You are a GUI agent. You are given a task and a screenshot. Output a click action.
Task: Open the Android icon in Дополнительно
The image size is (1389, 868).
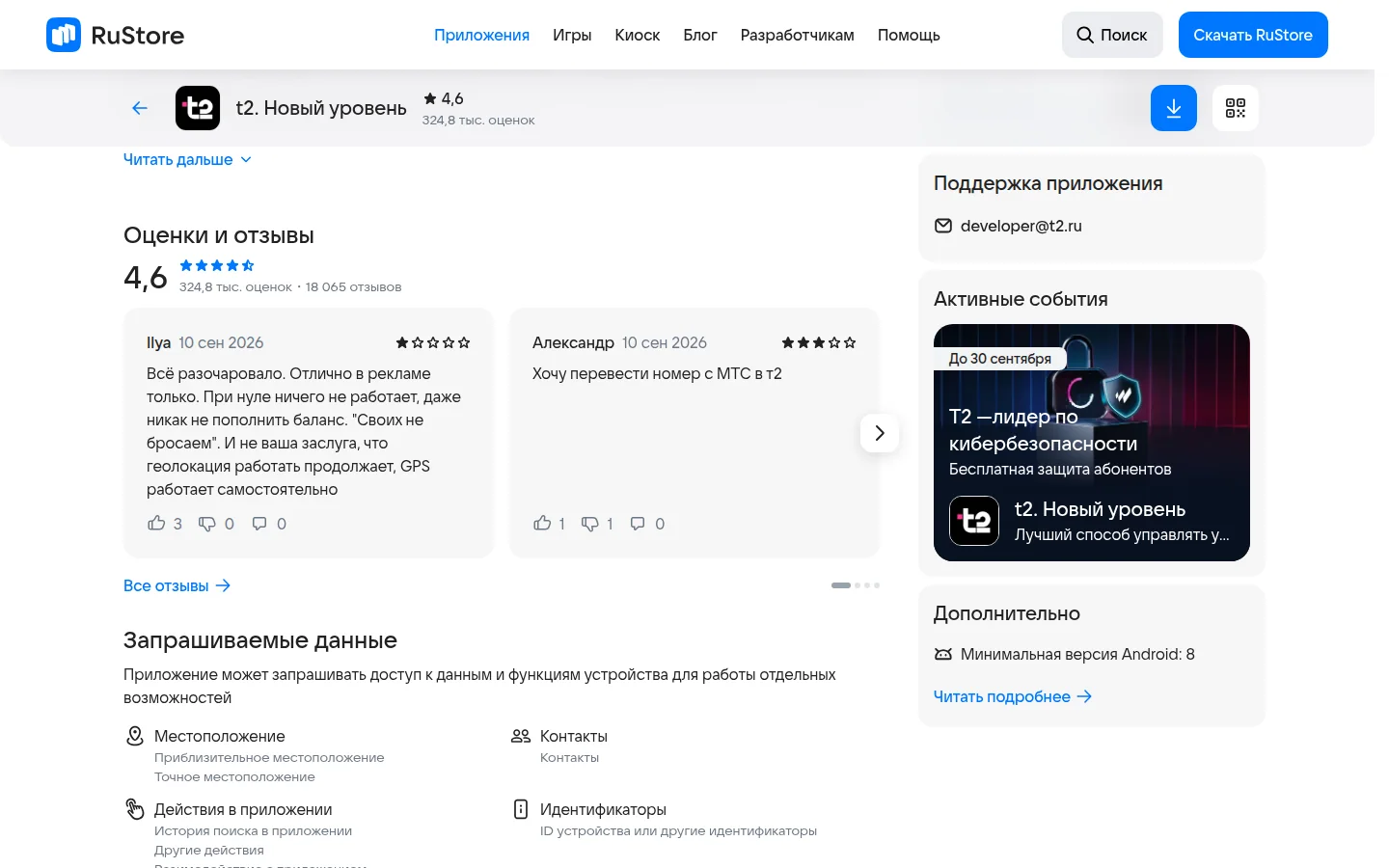tap(943, 654)
